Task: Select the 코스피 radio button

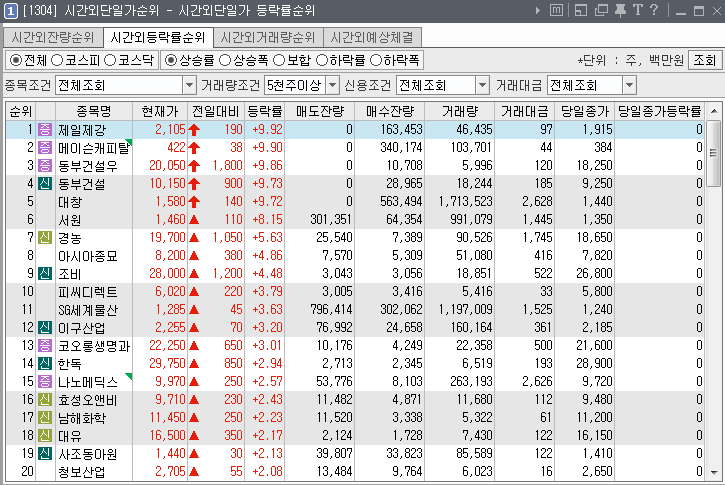Action: pos(57,60)
